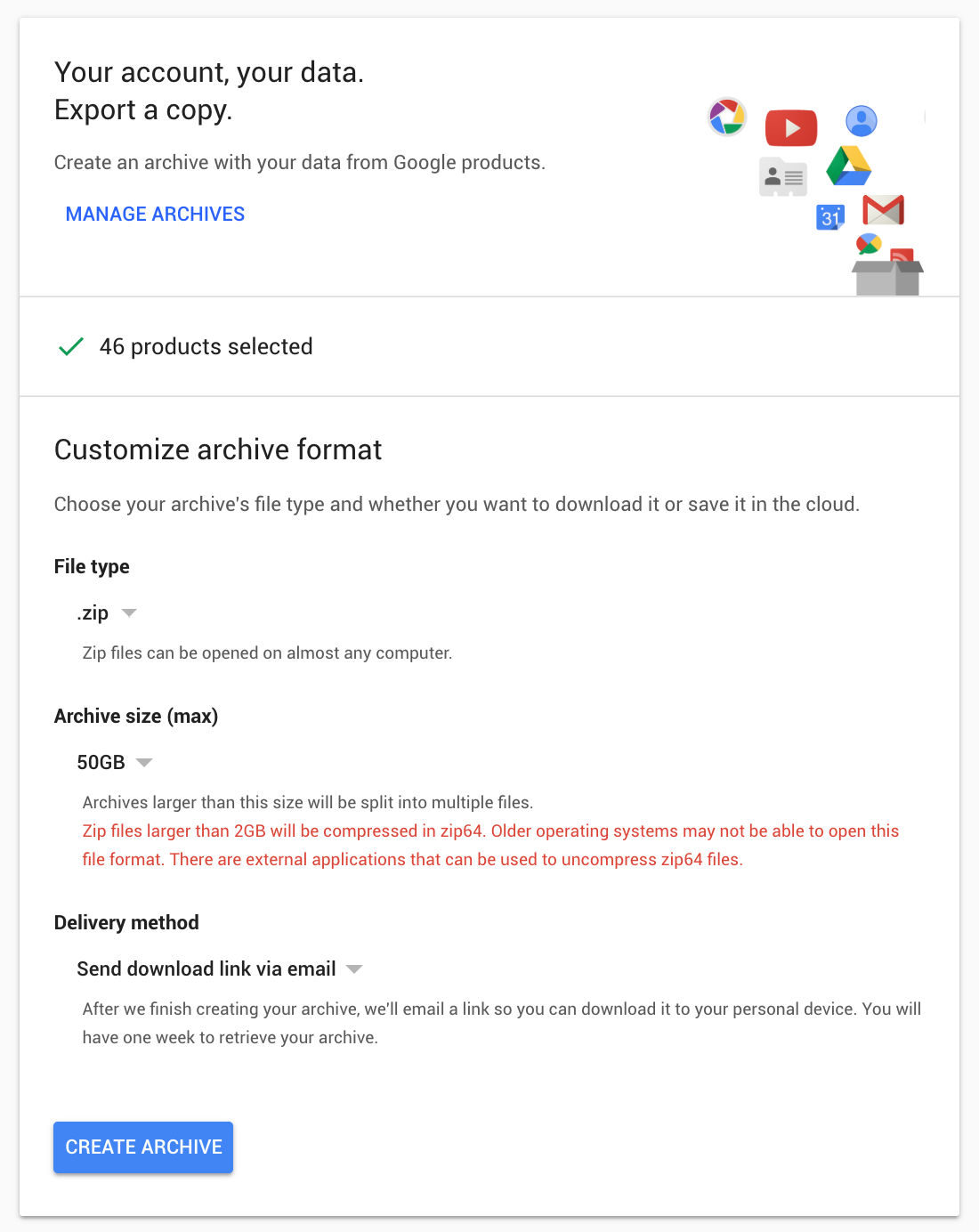Click the Hangouts chat bubble icon
The height and width of the screenshot is (1232, 979).
click(869, 244)
